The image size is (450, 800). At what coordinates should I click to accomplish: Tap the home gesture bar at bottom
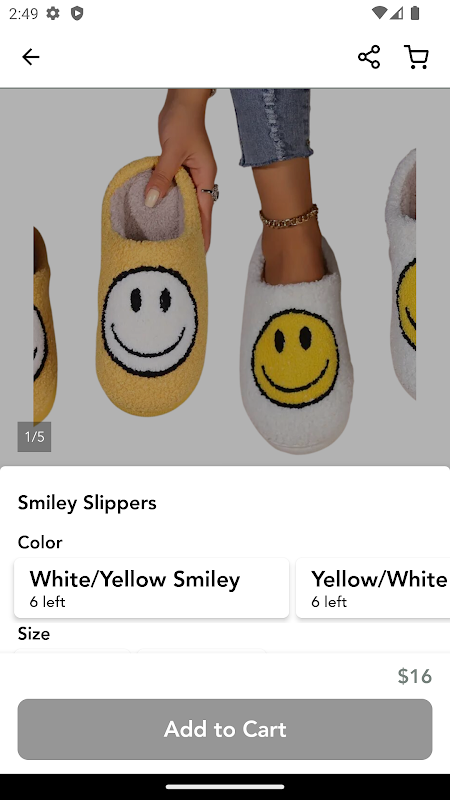coord(225,787)
